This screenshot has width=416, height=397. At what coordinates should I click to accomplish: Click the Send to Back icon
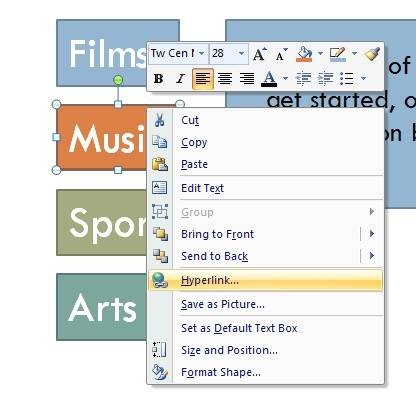coord(160,256)
